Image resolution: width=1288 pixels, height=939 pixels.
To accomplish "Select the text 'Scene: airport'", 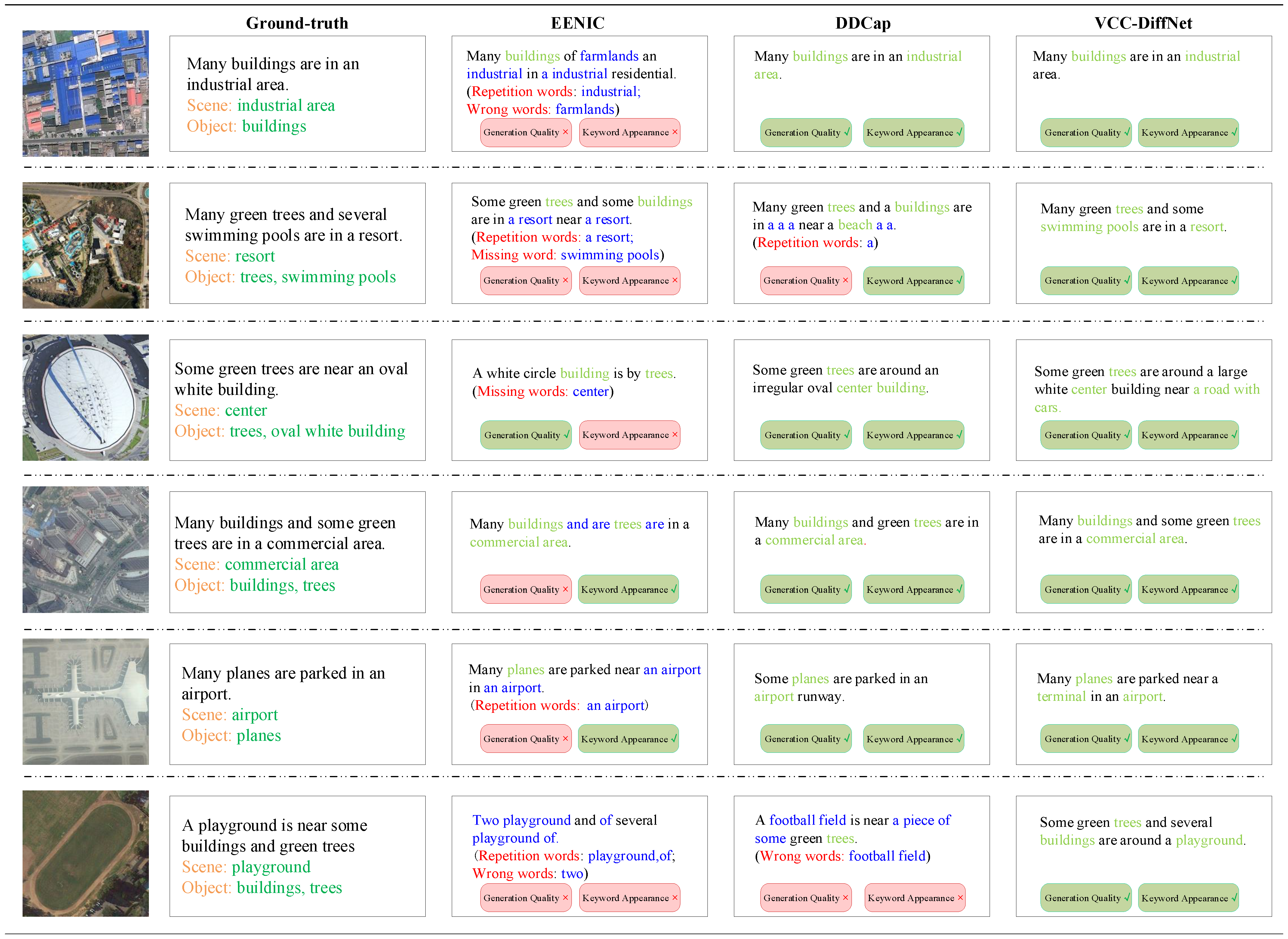I will (x=230, y=715).
